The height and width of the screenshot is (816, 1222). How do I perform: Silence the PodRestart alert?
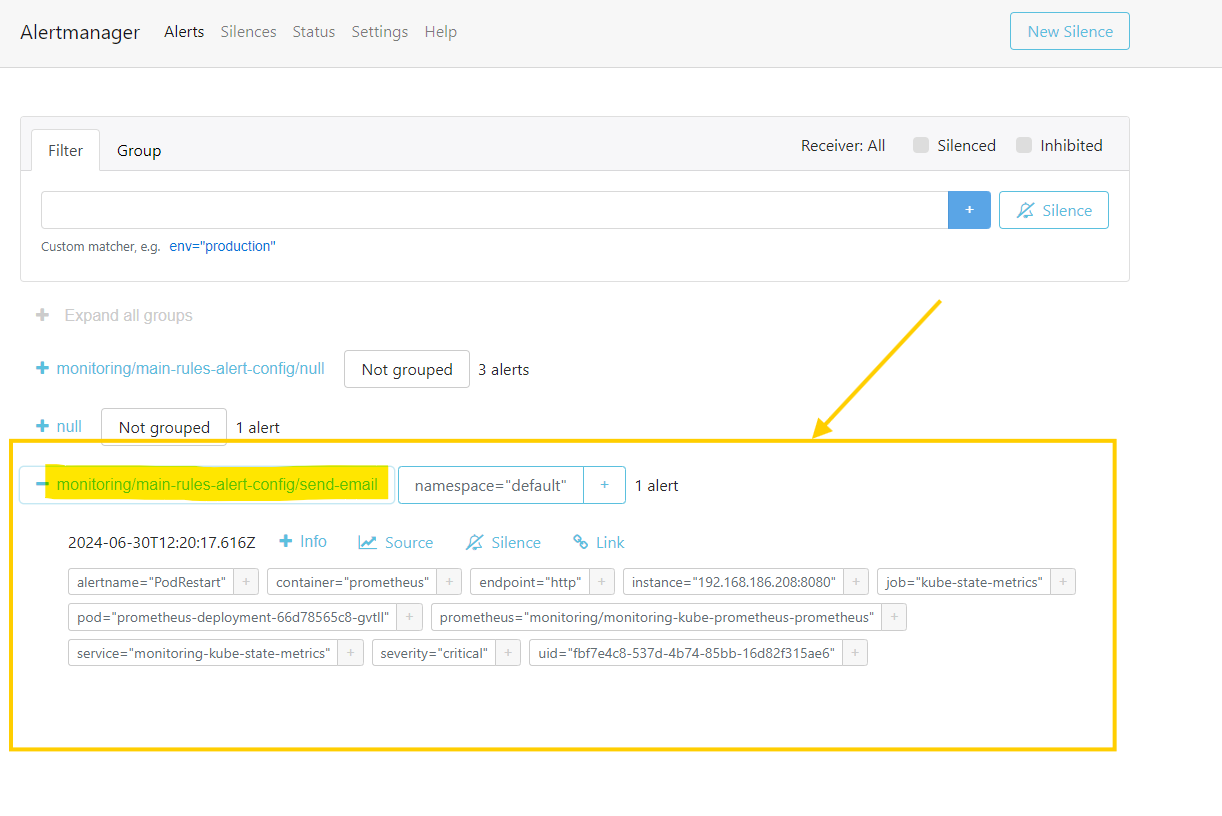pos(503,542)
